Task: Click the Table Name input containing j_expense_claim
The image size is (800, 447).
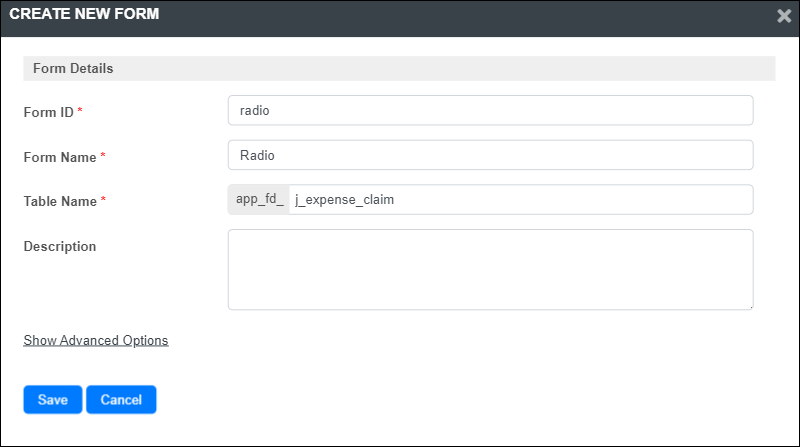Action: click(x=521, y=200)
